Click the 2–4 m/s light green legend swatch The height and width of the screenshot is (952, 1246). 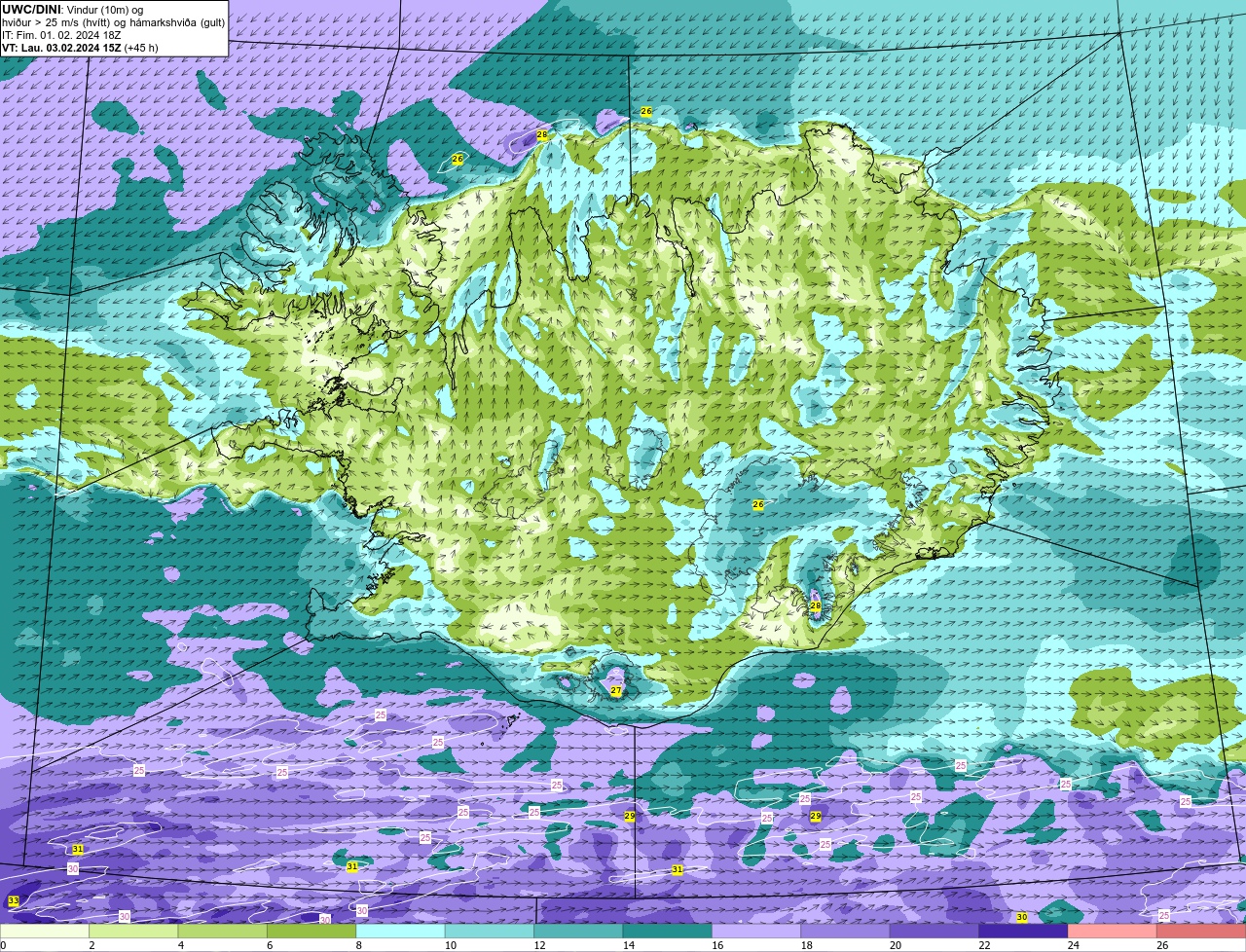[133, 932]
